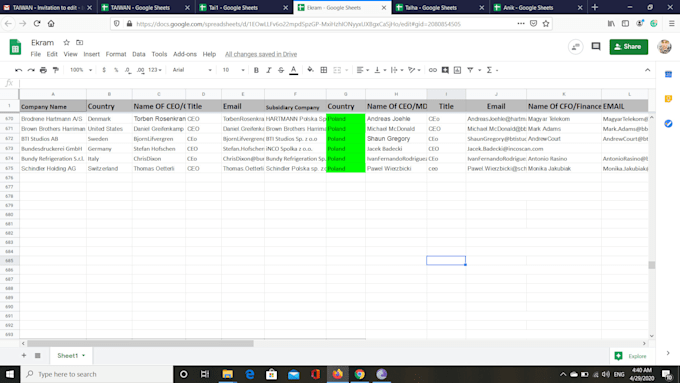The image size is (680, 383).
Task: Click the print icon
Action: tap(43, 70)
